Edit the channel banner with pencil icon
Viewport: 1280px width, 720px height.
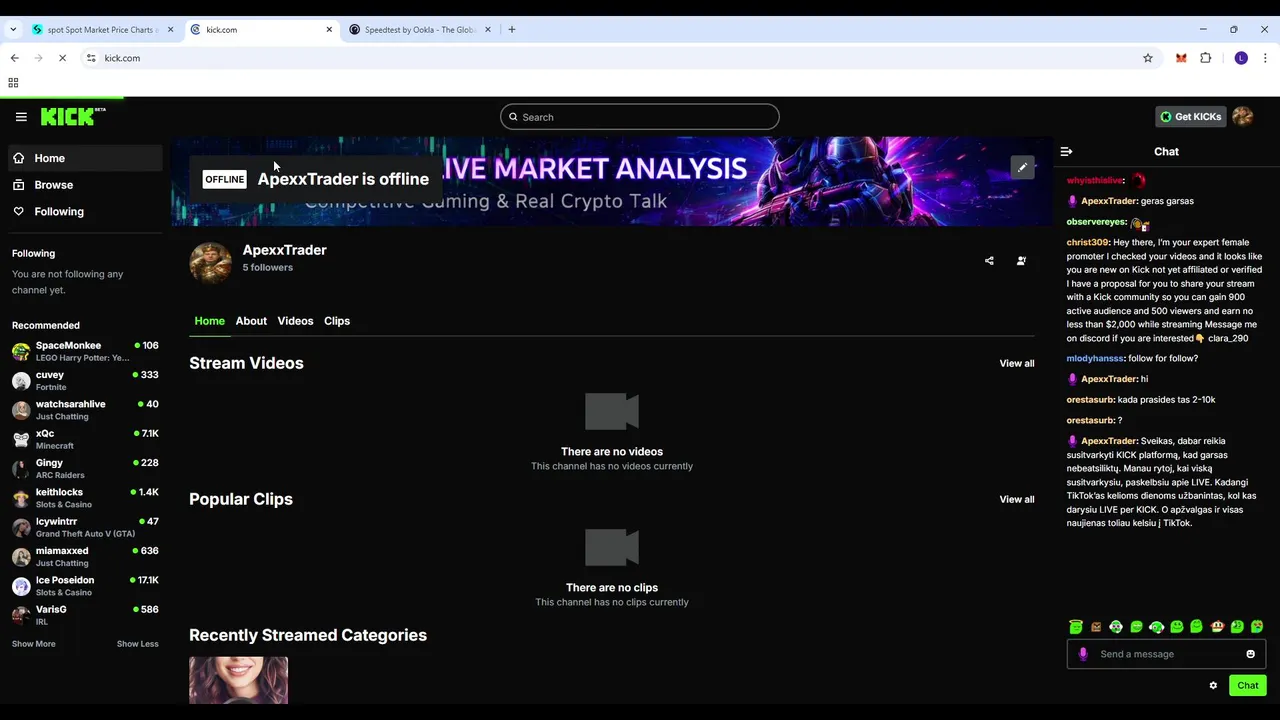1022,168
